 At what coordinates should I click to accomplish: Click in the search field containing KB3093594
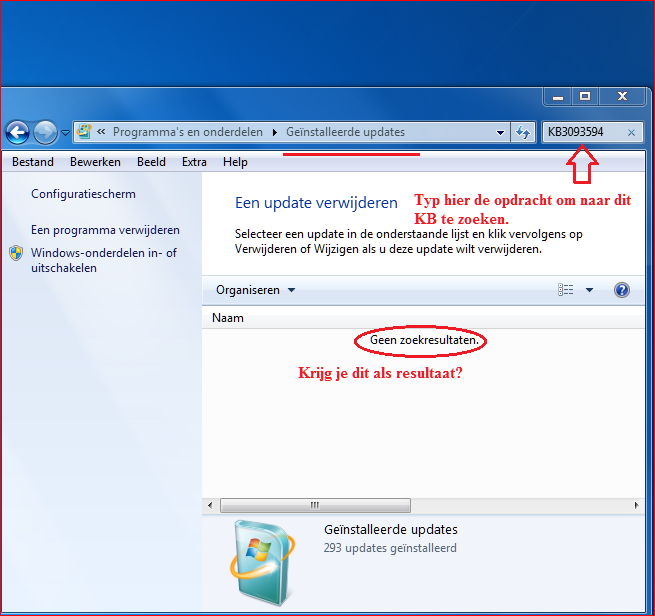583,132
